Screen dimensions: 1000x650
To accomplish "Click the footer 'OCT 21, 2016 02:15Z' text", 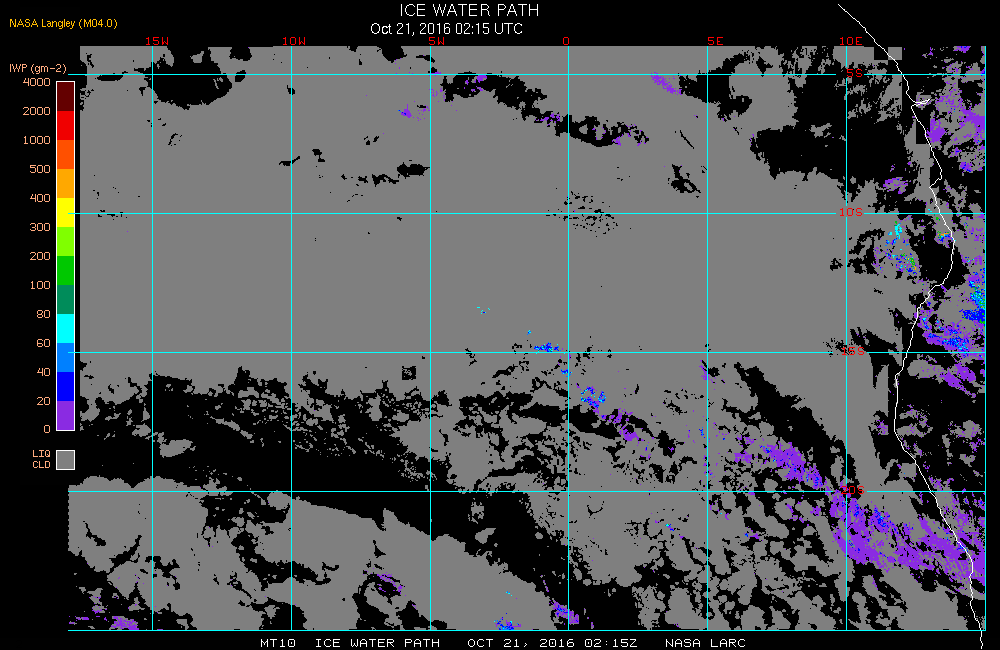I will point(552,643).
